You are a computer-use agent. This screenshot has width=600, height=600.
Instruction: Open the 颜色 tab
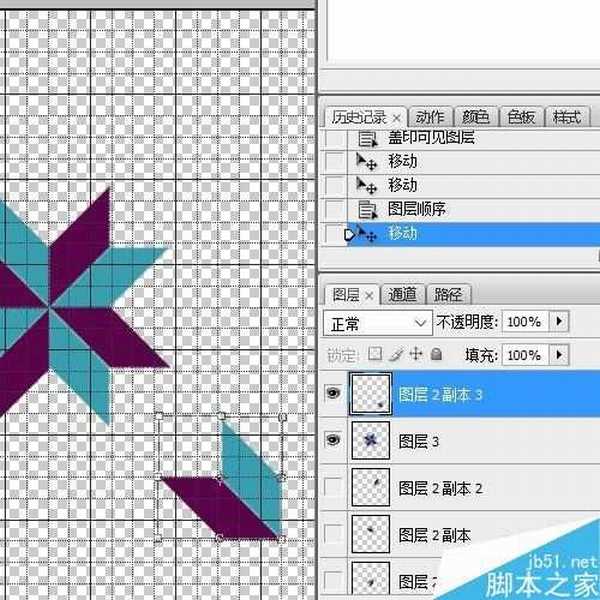click(x=476, y=117)
